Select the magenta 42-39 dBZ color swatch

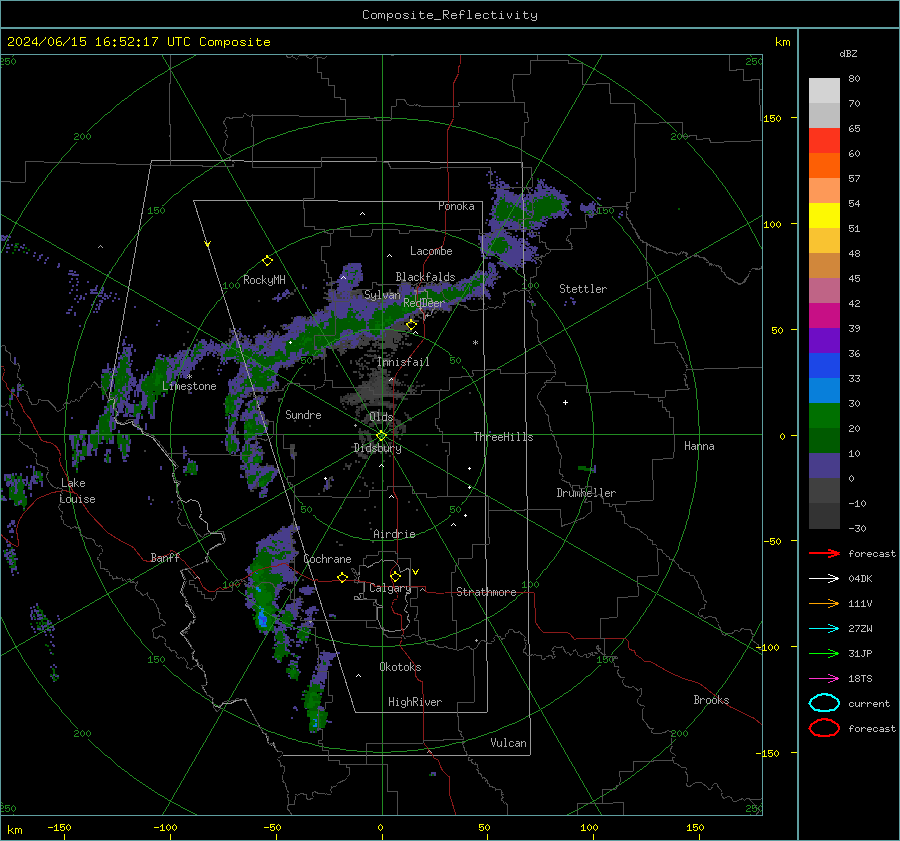[824, 316]
